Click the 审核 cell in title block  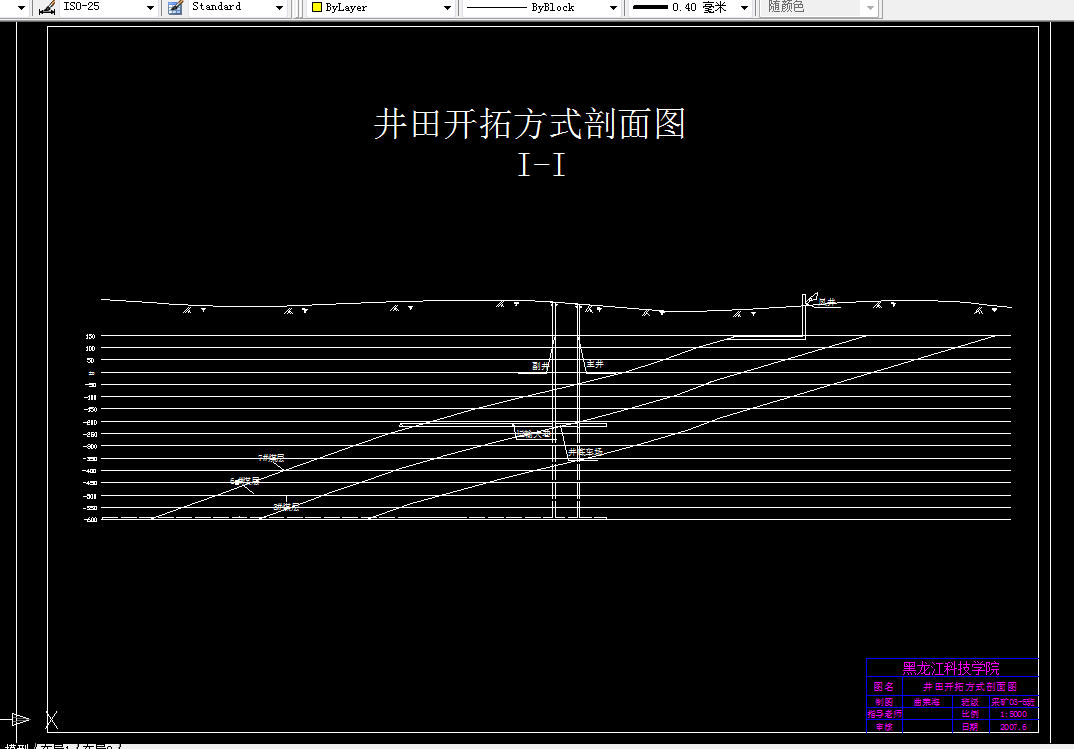point(884,726)
